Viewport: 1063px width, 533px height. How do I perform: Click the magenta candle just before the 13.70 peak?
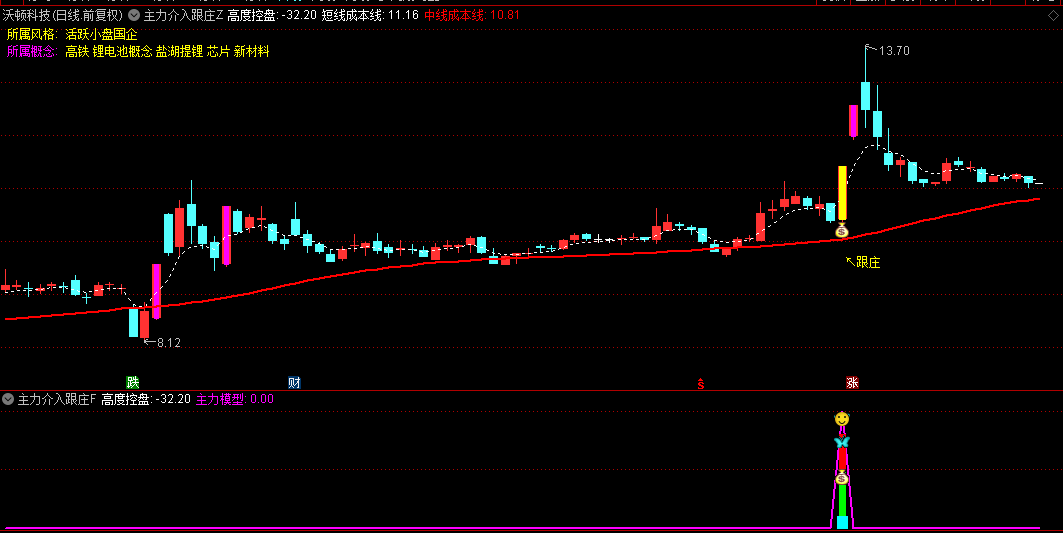click(x=854, y=121)
